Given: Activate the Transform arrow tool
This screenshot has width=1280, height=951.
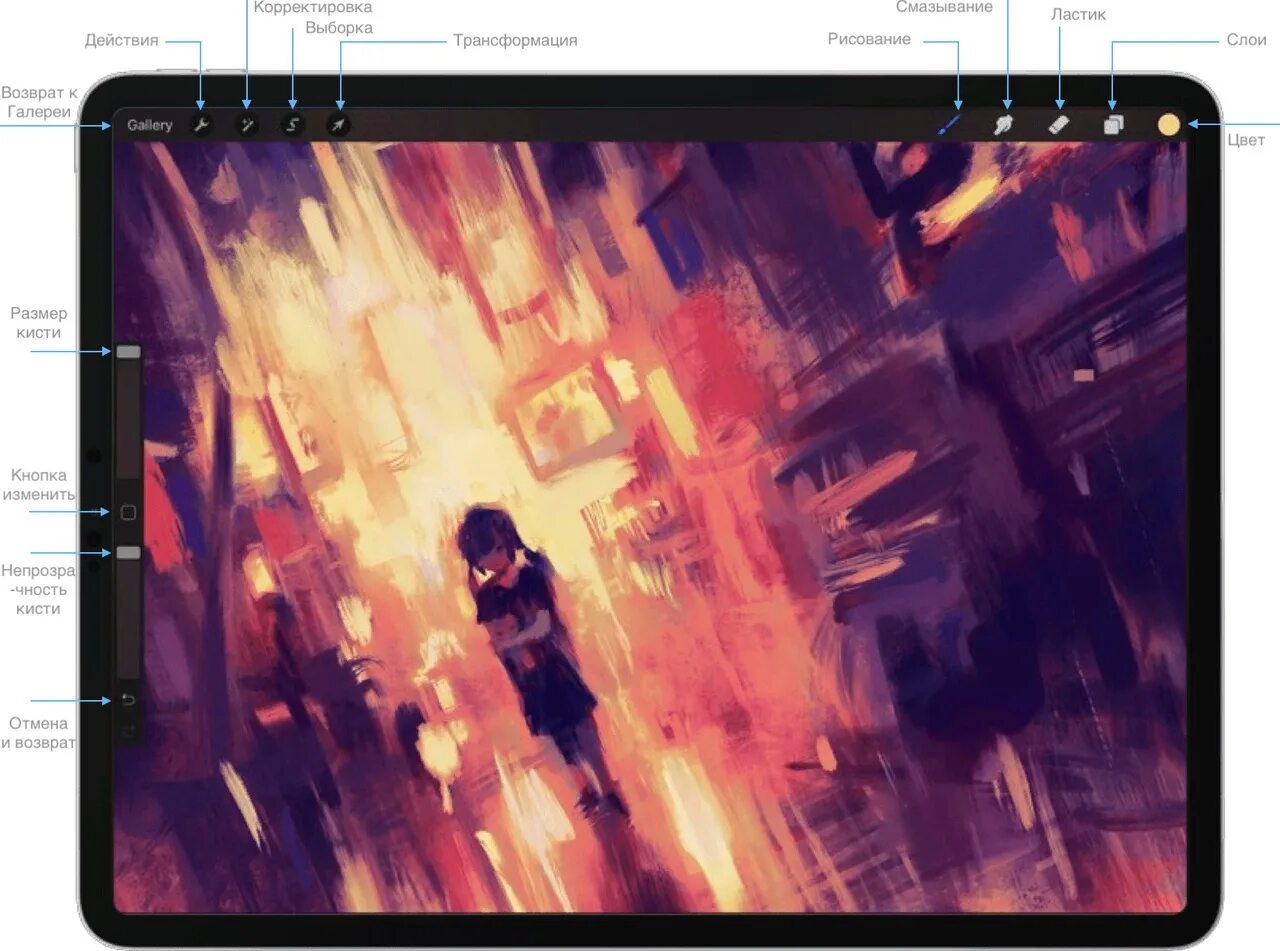Looking at the screenshot, I should [x=339, y=125].
